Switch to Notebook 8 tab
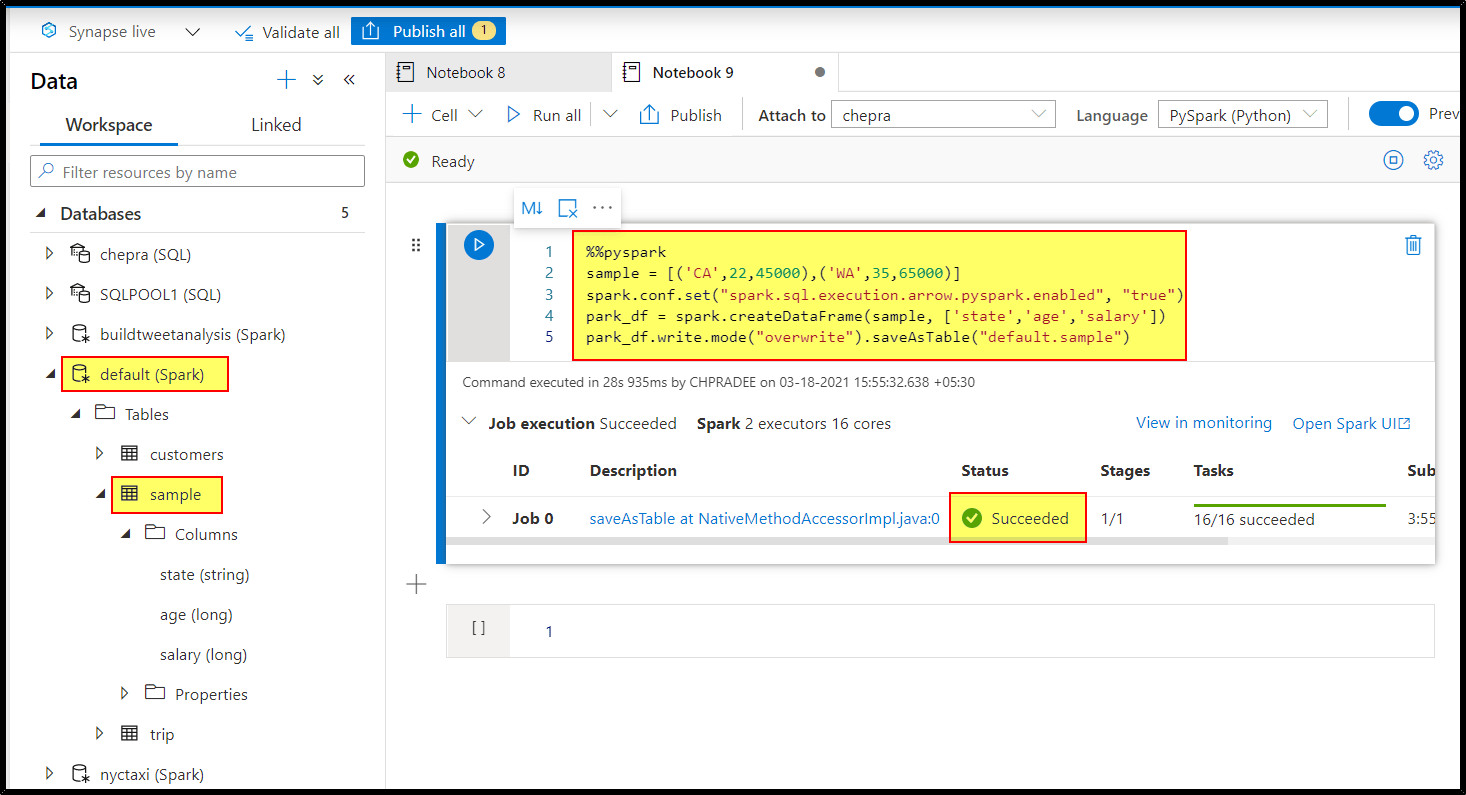Viewport: 1466px width, 795px height. (x=498, y=72)
